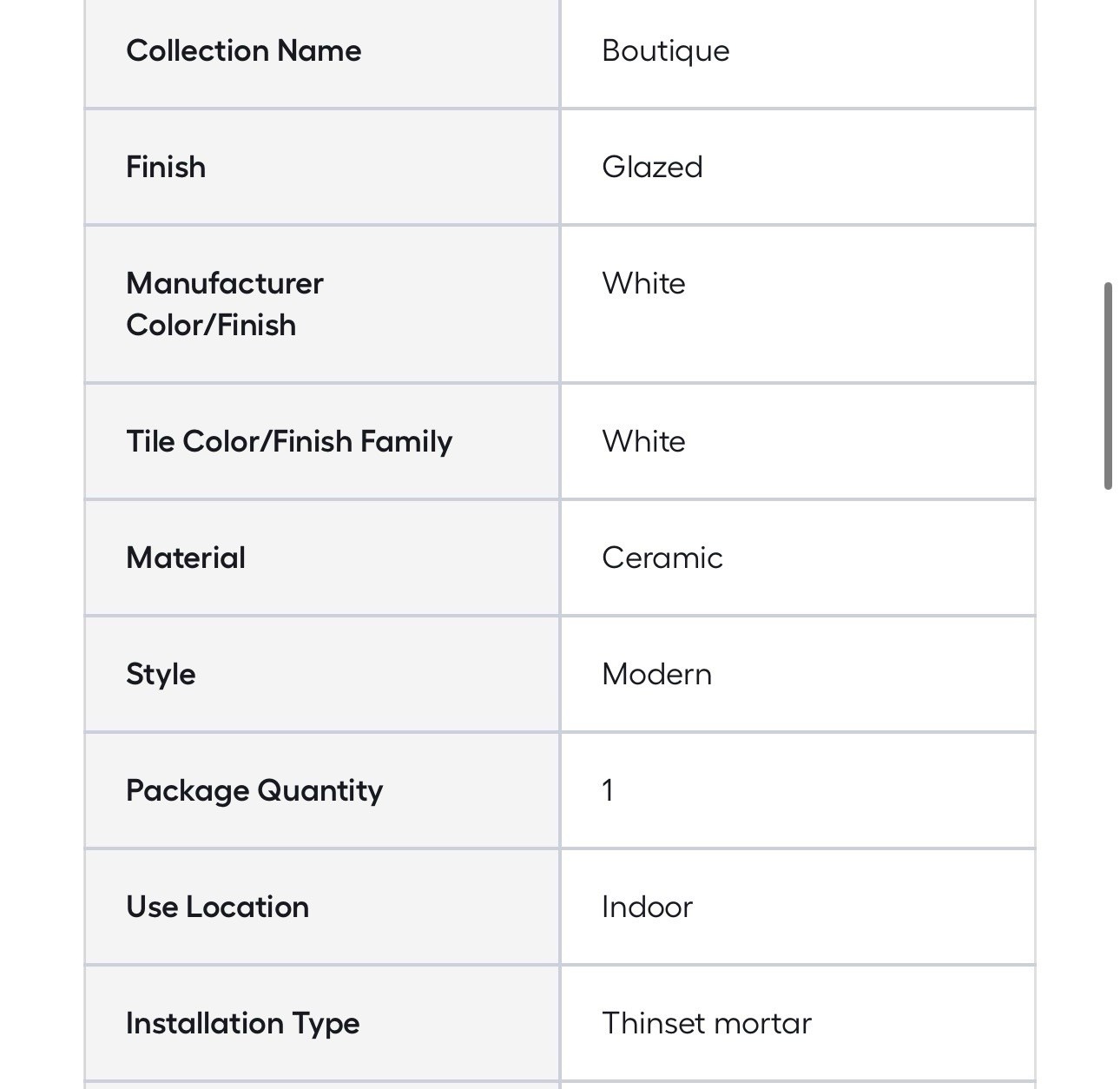Screen dimensions: 1120x1089
Task: Click the Material row label
Action: 186,558
